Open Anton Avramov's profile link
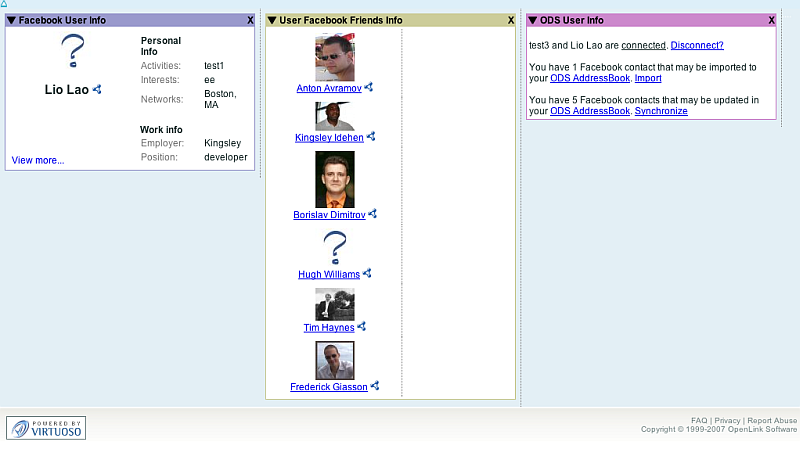Image resolution: width=800 pixels, height=456 pixels. tap(329, 88)
